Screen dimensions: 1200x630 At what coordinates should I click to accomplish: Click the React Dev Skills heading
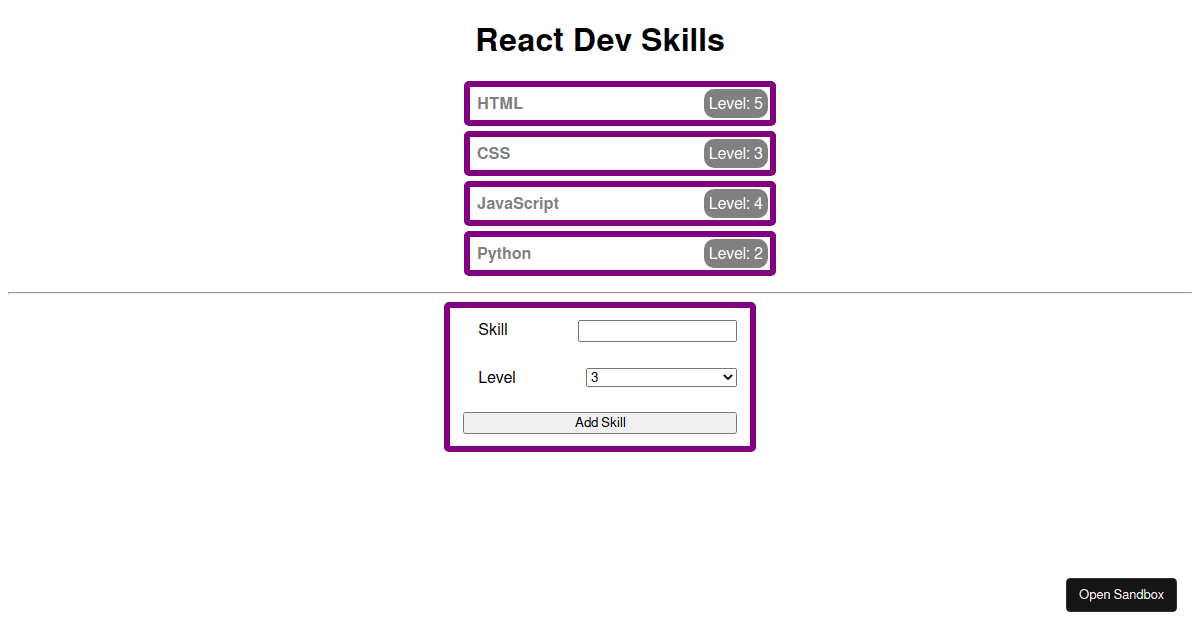click(600, 40)
